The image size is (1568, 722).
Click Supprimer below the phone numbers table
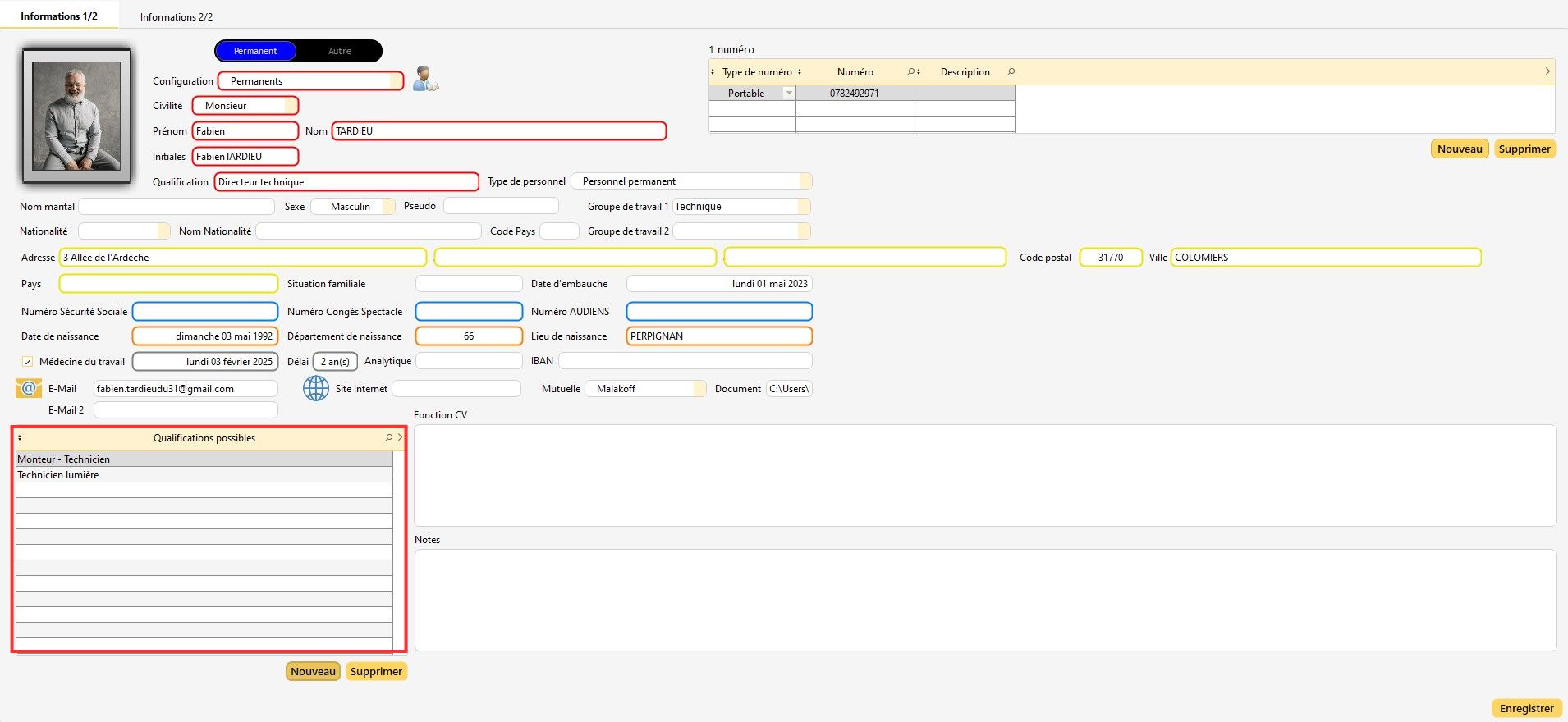[1524, 149]
